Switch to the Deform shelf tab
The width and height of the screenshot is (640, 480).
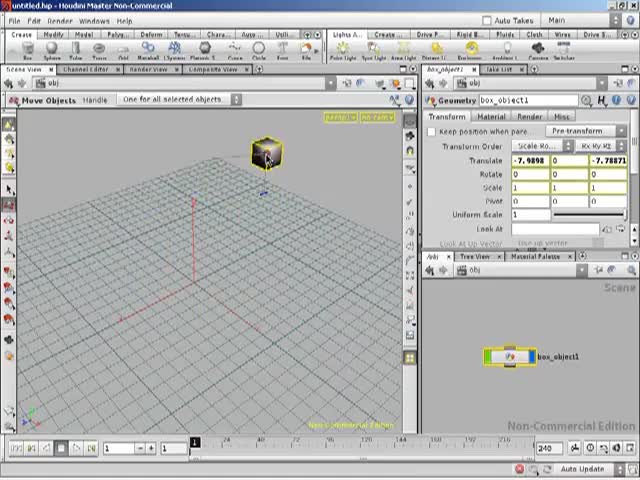[x=151, y=35]
